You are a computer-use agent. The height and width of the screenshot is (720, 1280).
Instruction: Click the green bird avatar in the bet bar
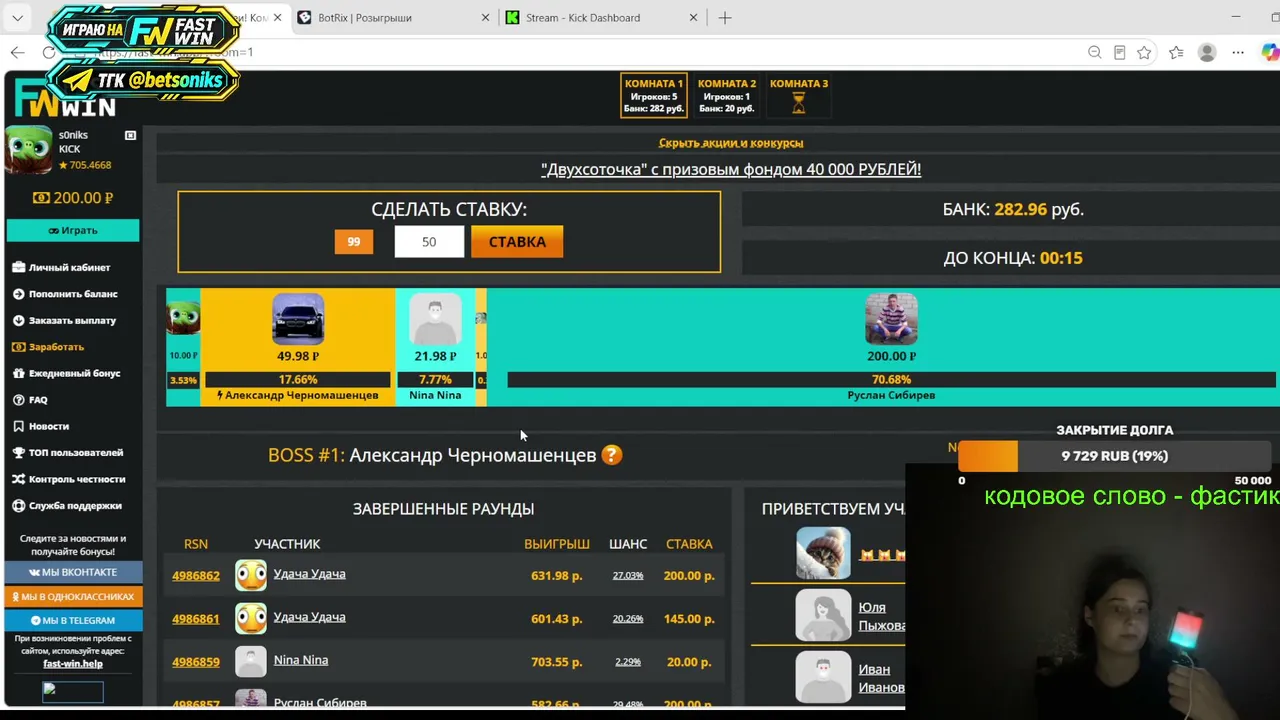click(x=183, y=318)
